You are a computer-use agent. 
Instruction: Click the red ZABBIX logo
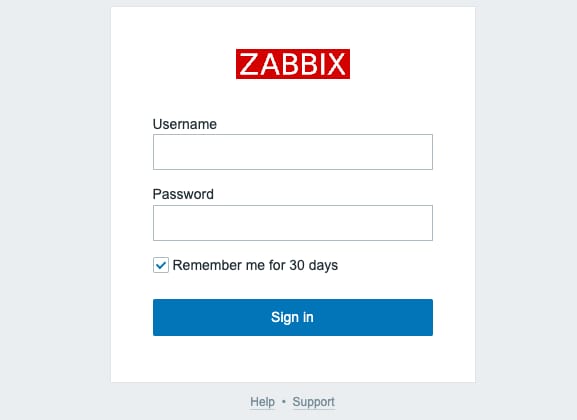293,64
